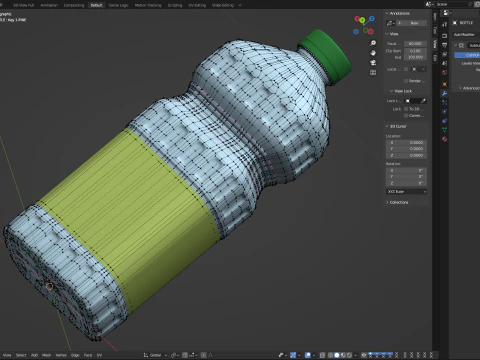Edit the 3D Cursor Location X field
480x360 pixels.
click(x=407, y=142)
